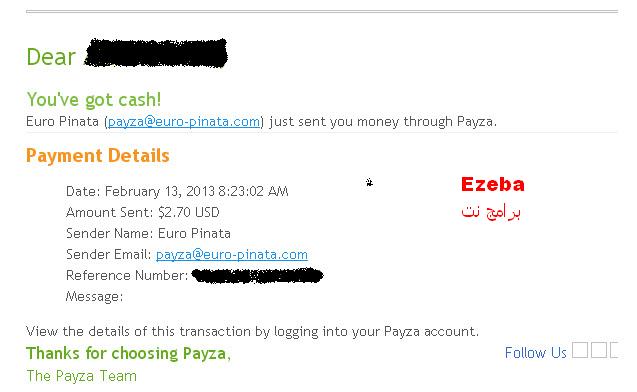Select the Date: February 13, 2013 line

[177, 191]
